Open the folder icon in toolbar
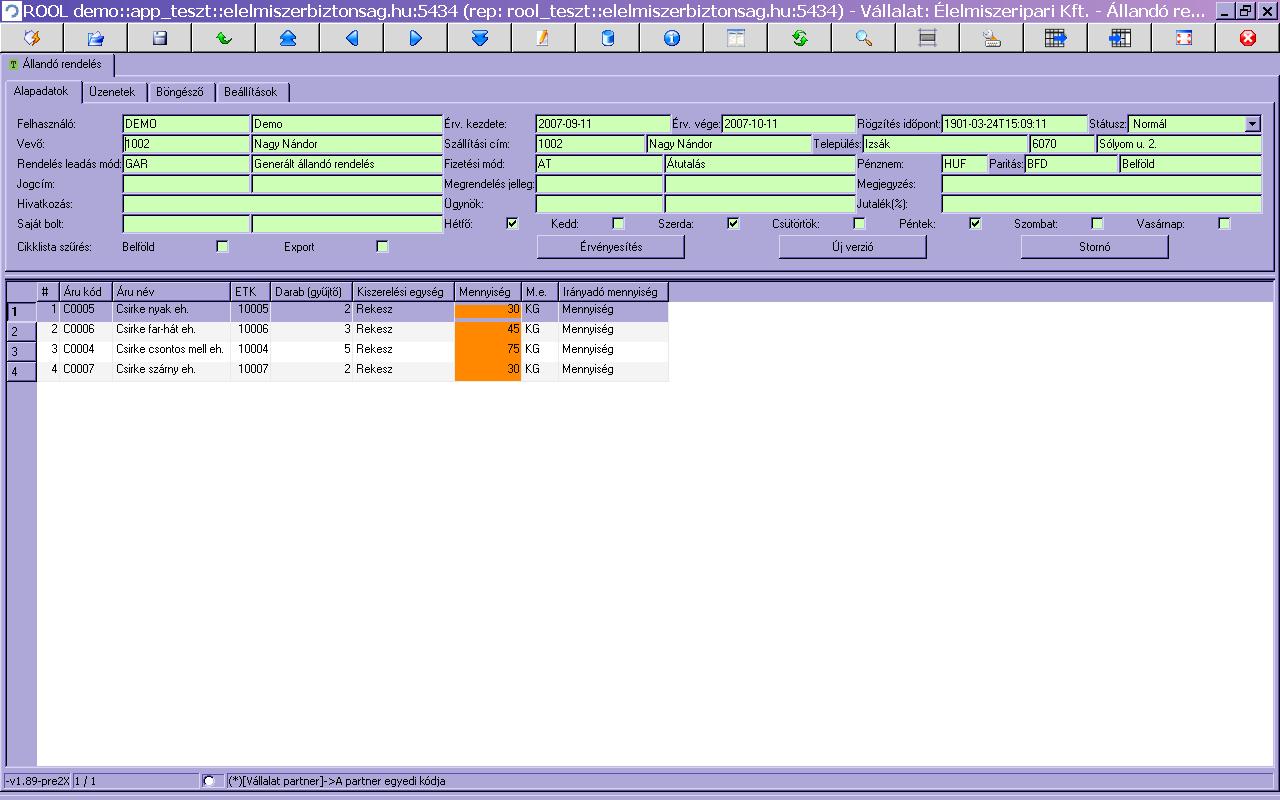Viewport: 1280px width, 800px height. coord(95,38)
